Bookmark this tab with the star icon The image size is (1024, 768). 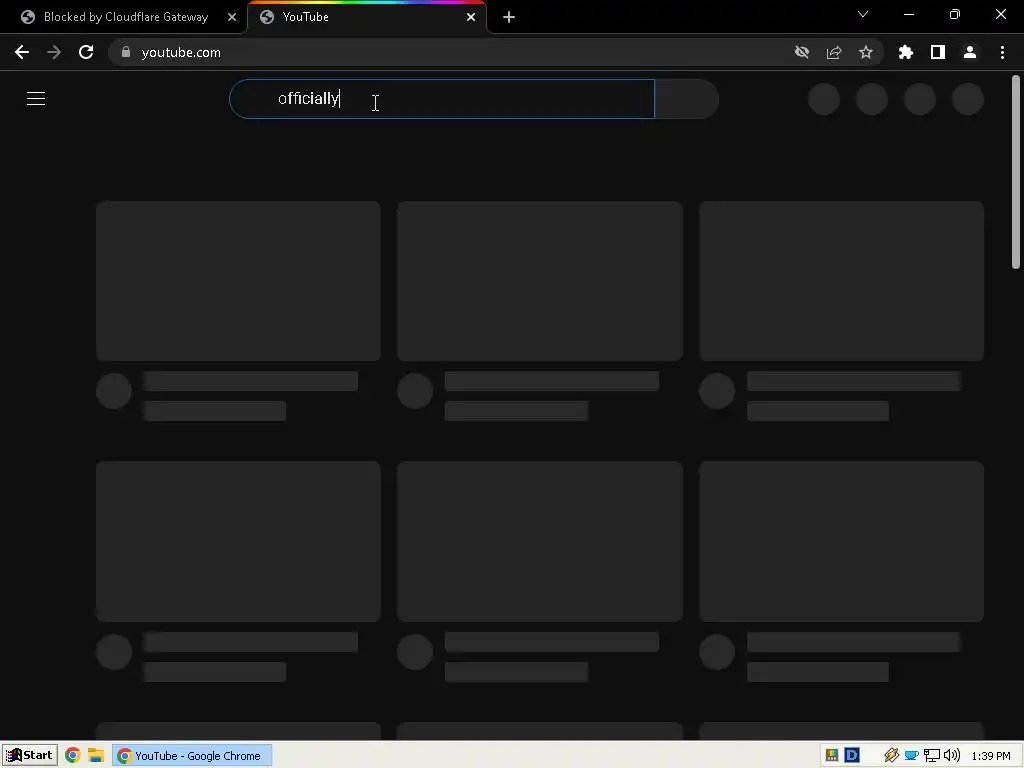click(x=866, y=52)
